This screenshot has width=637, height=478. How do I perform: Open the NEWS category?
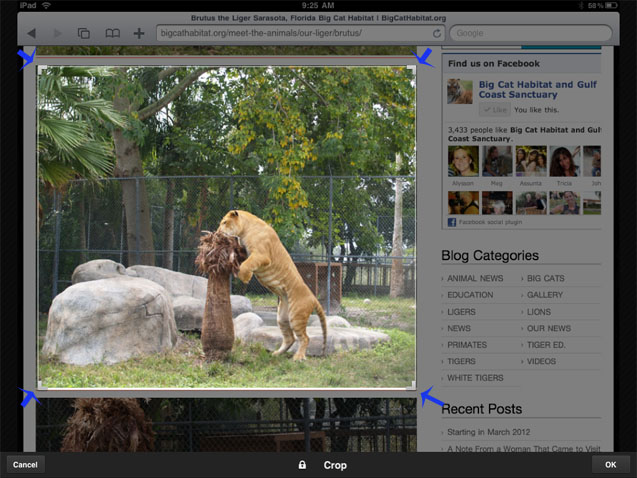tap(459, 329)
